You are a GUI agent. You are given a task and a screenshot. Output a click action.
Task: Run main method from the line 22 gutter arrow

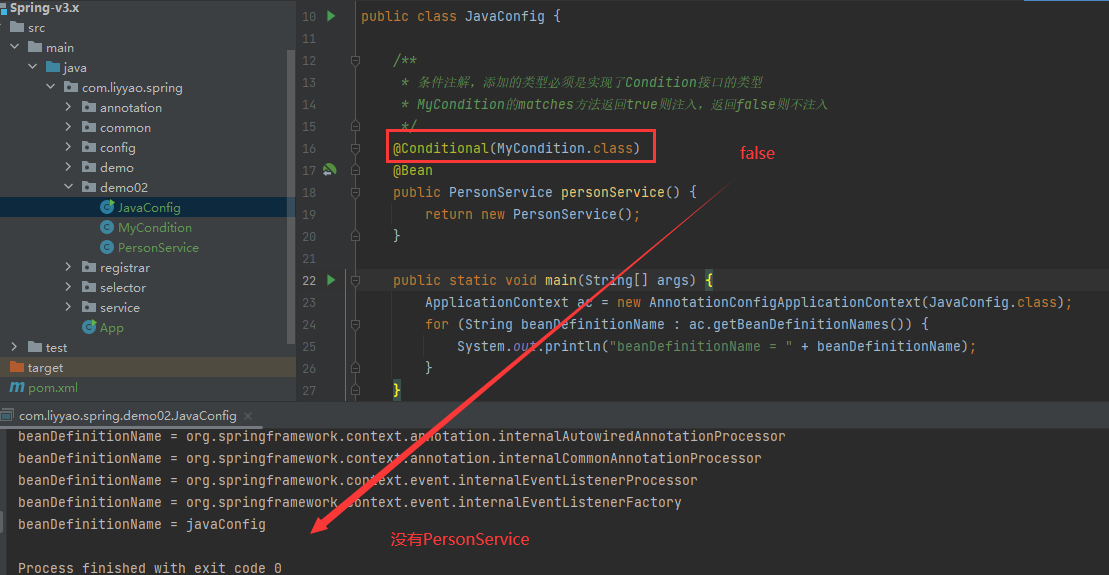point(331,280)
